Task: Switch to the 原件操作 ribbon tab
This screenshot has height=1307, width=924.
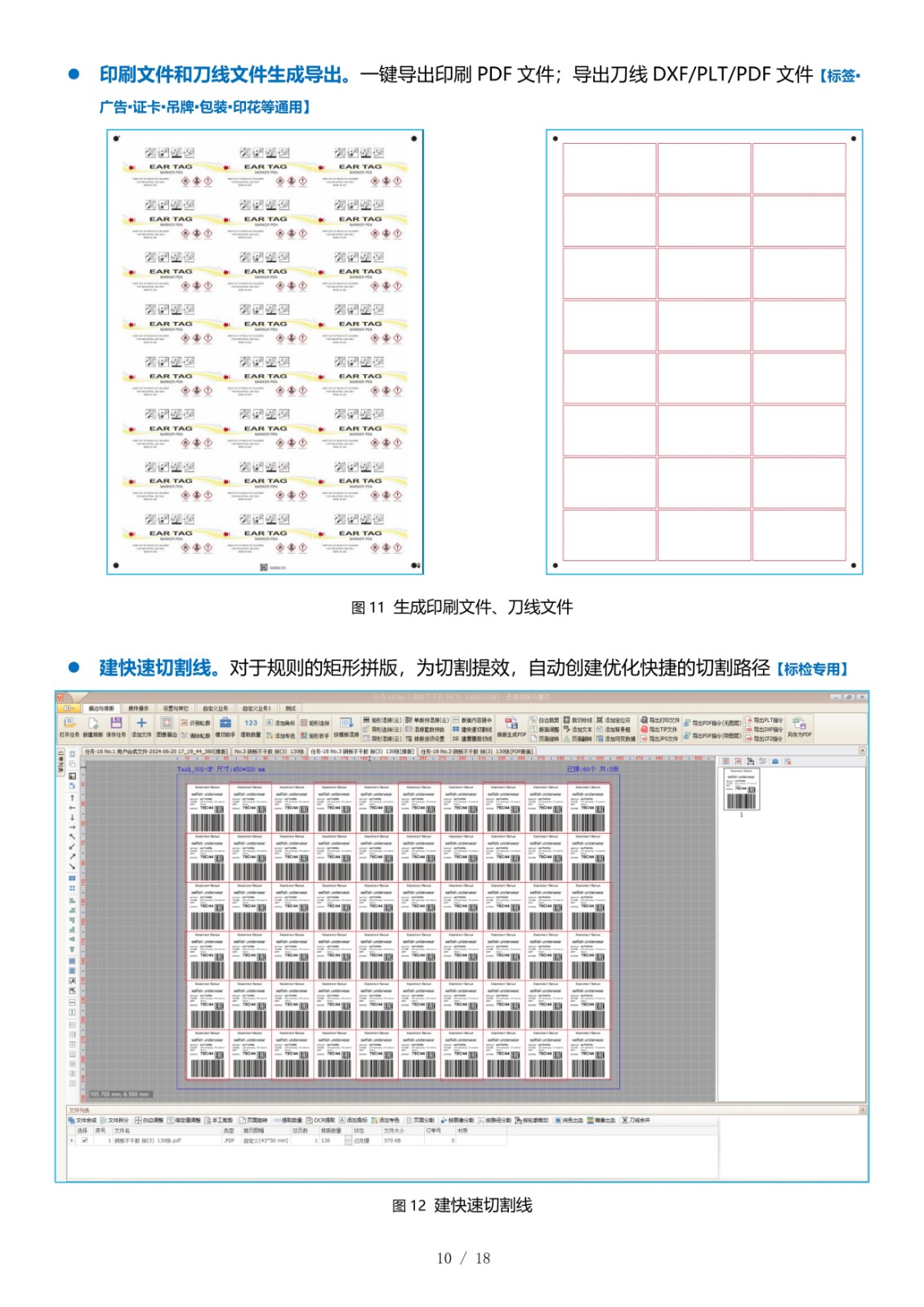Action: tap(138, 708)
